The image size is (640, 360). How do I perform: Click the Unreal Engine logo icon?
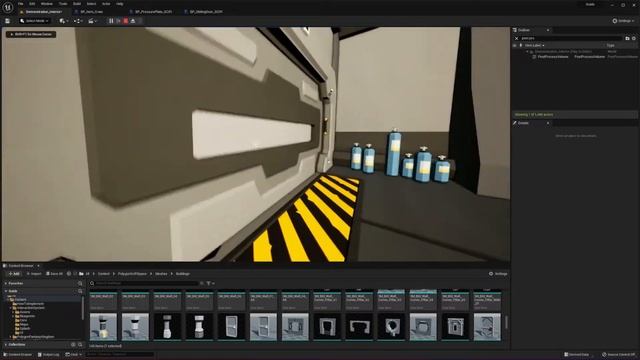(8, 8)
